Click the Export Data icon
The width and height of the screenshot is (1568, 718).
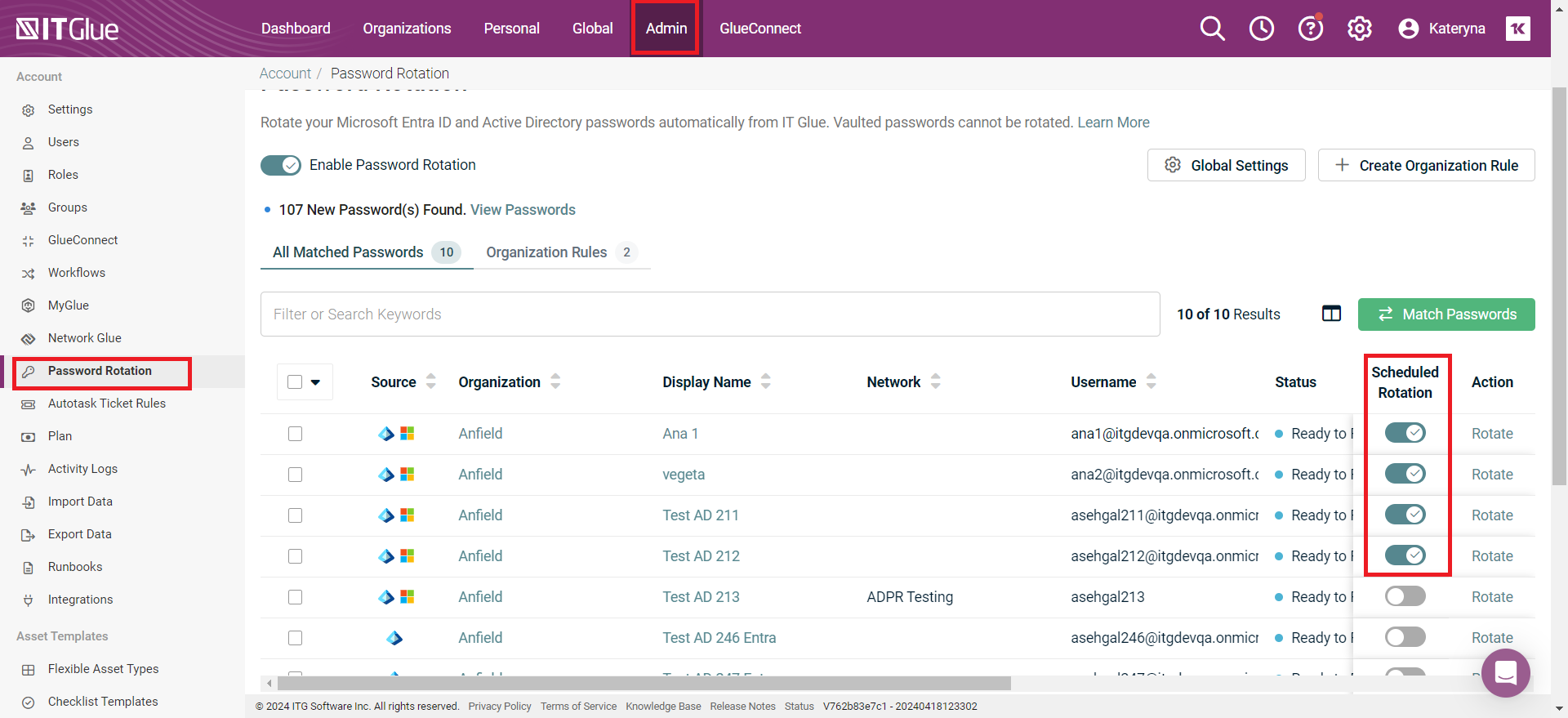tap(29, 534)
